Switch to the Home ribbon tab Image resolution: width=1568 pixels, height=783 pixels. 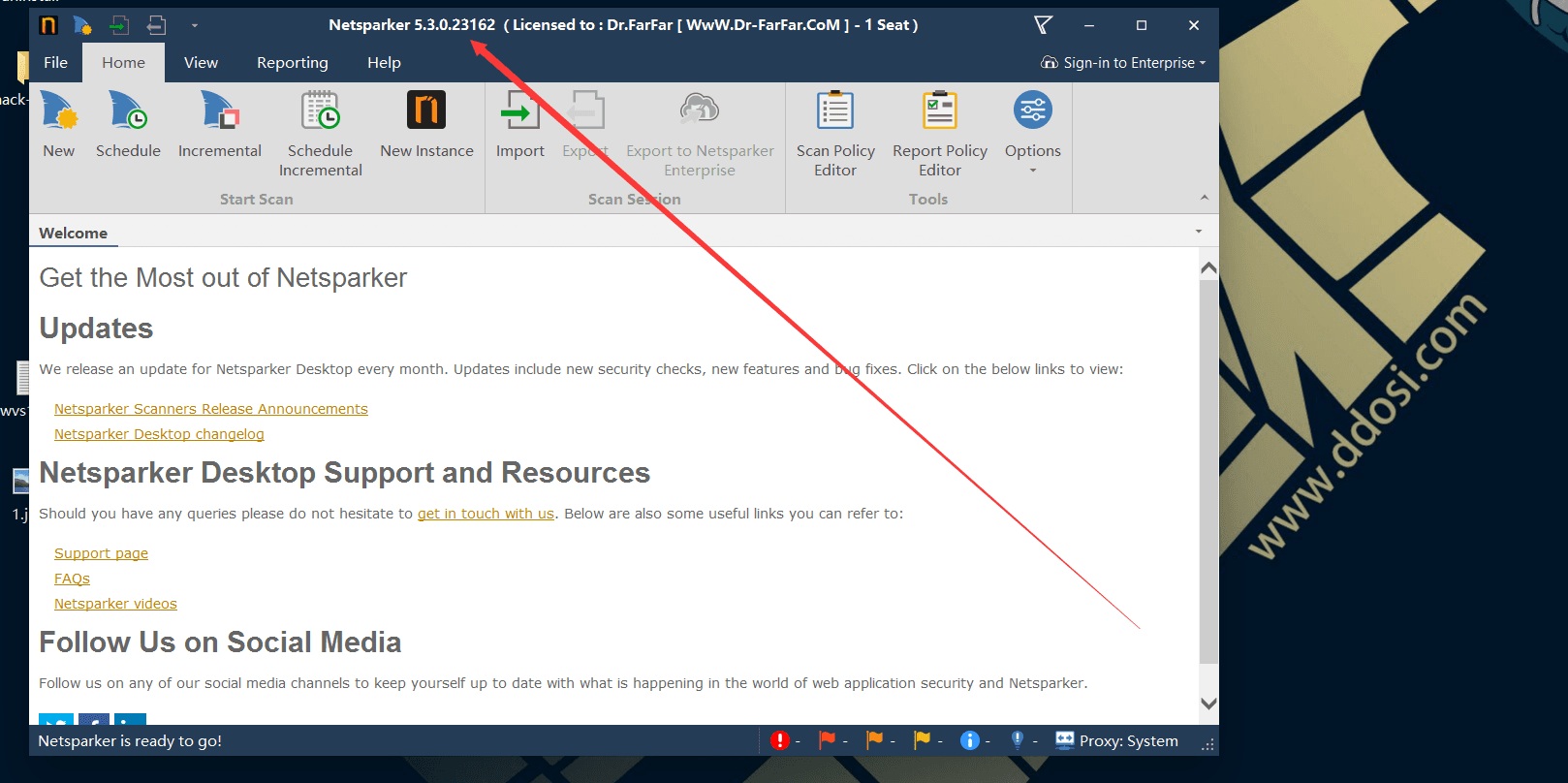pyautogui.click(x=123, y=62)
